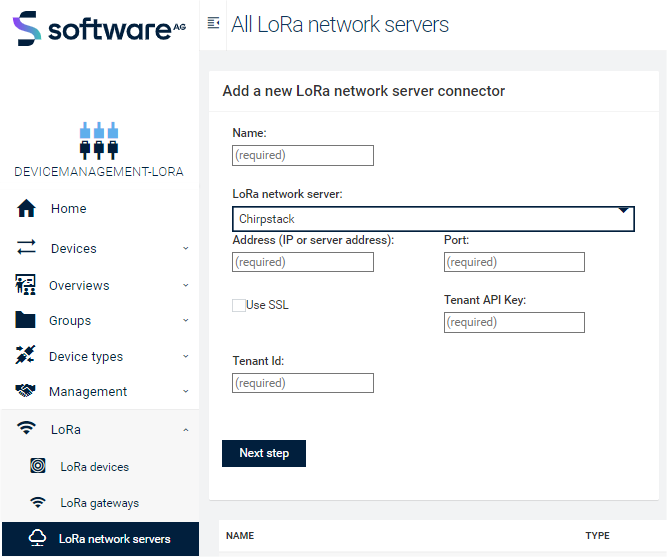Screen dimensions: 667x557
Task: Sort table by NAME column header
Action: coord(240,536)
